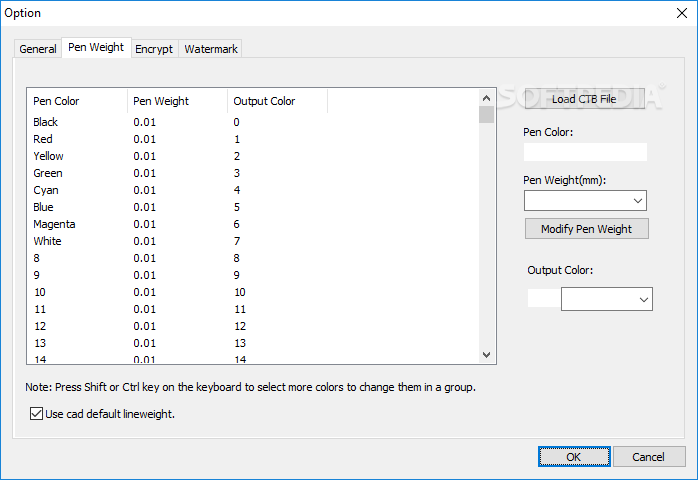Screen dimensions: 698x480
Task: Click the Pen Color display field
Action: [x=585, y=152]
